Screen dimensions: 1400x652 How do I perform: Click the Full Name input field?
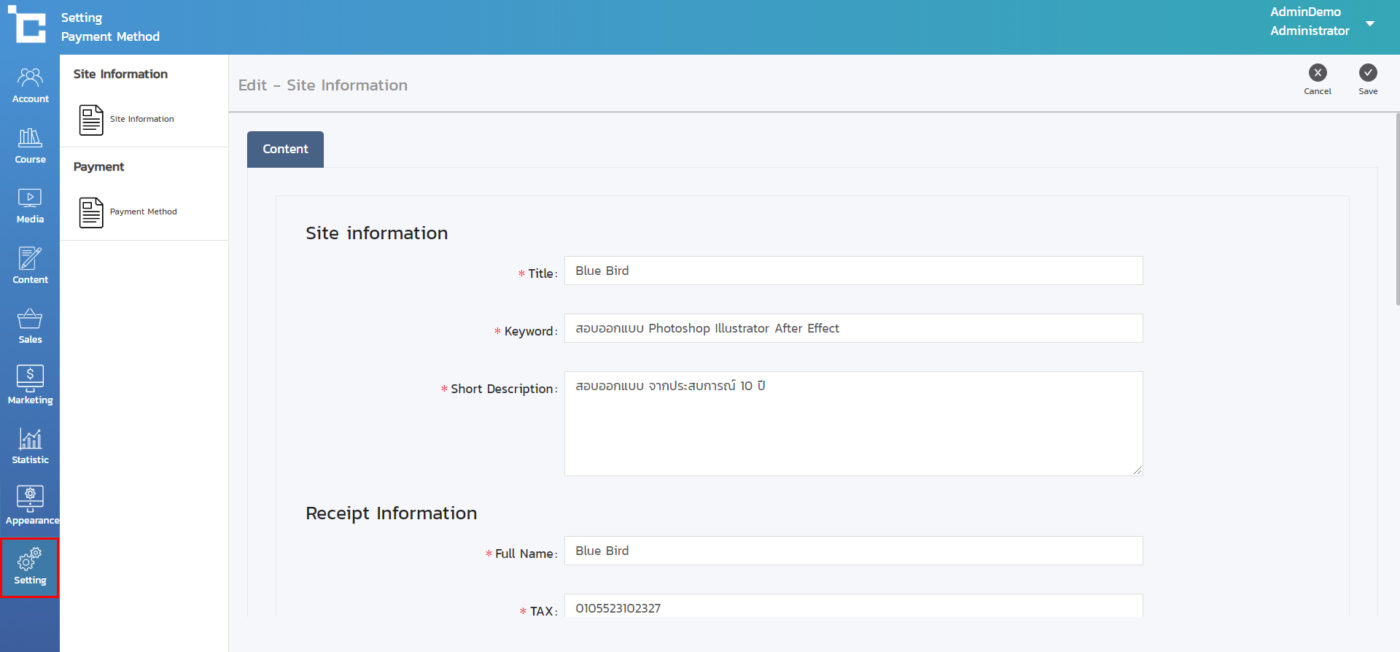point(852,551)
